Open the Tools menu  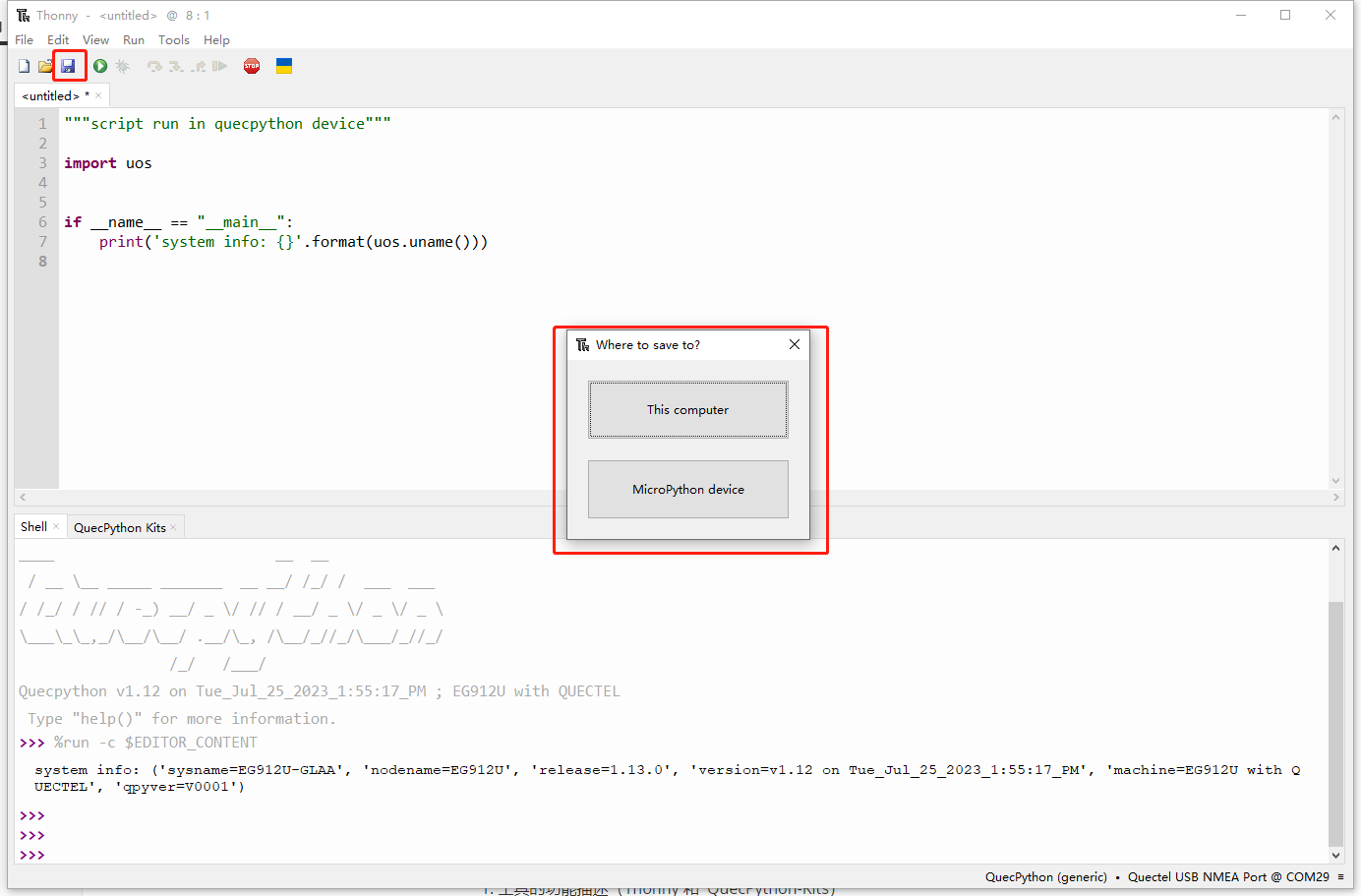174,40
